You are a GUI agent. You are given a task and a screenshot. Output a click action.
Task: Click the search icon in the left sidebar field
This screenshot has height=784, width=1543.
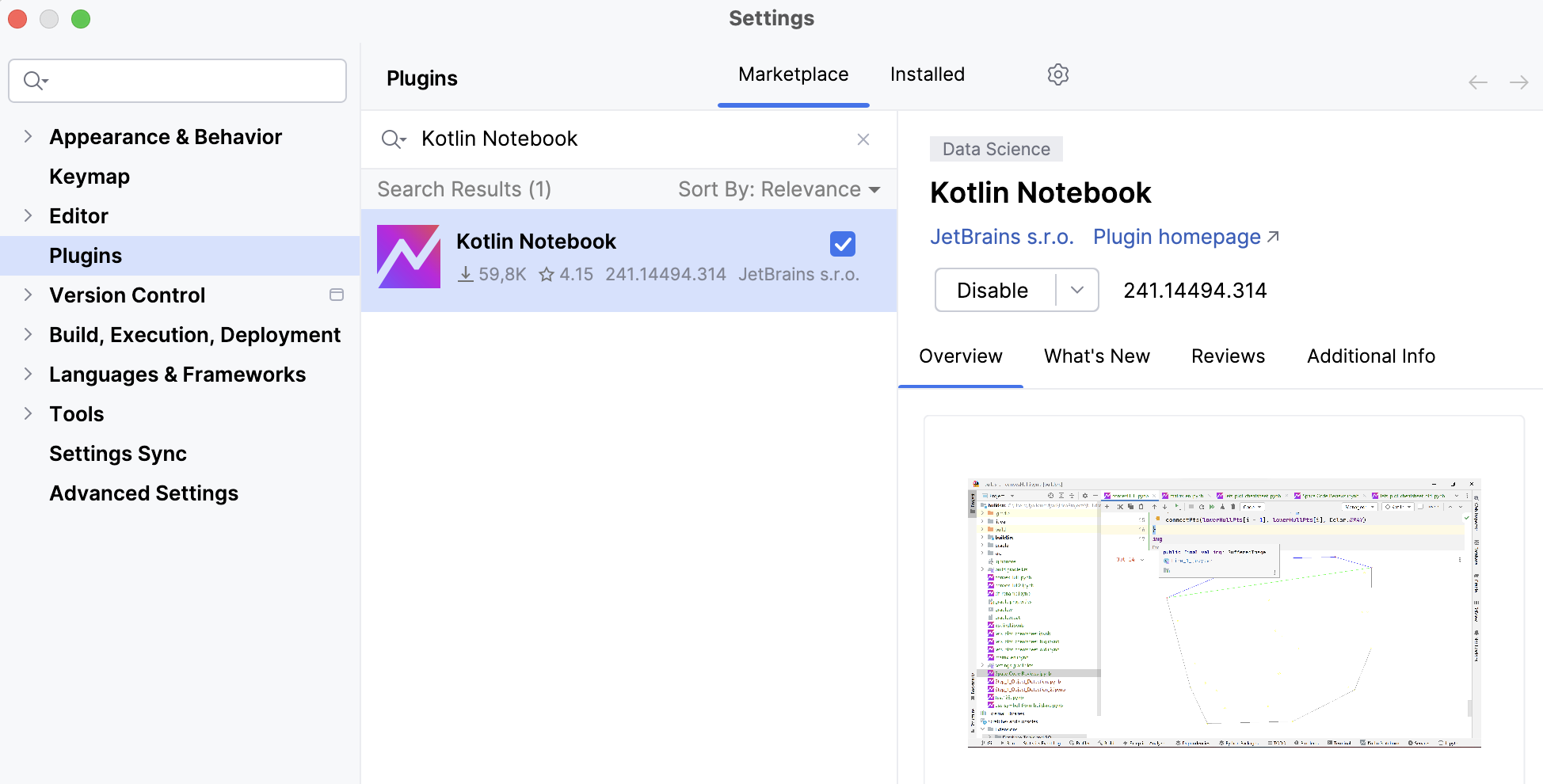(x=33, y=80)
